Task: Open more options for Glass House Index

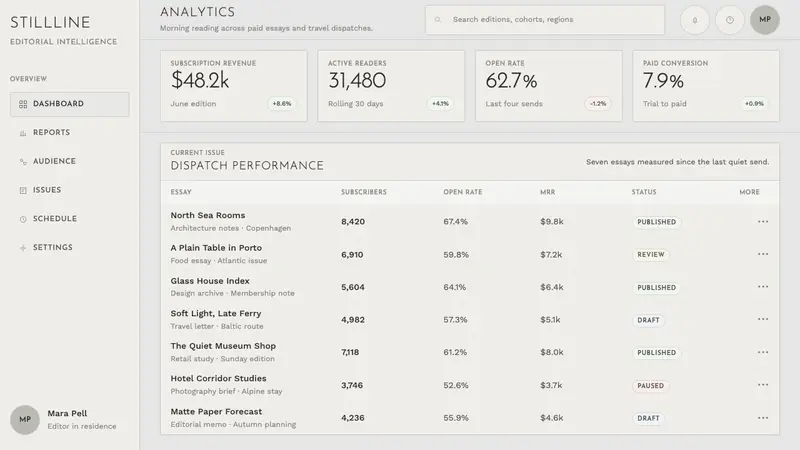Action: 763,287
